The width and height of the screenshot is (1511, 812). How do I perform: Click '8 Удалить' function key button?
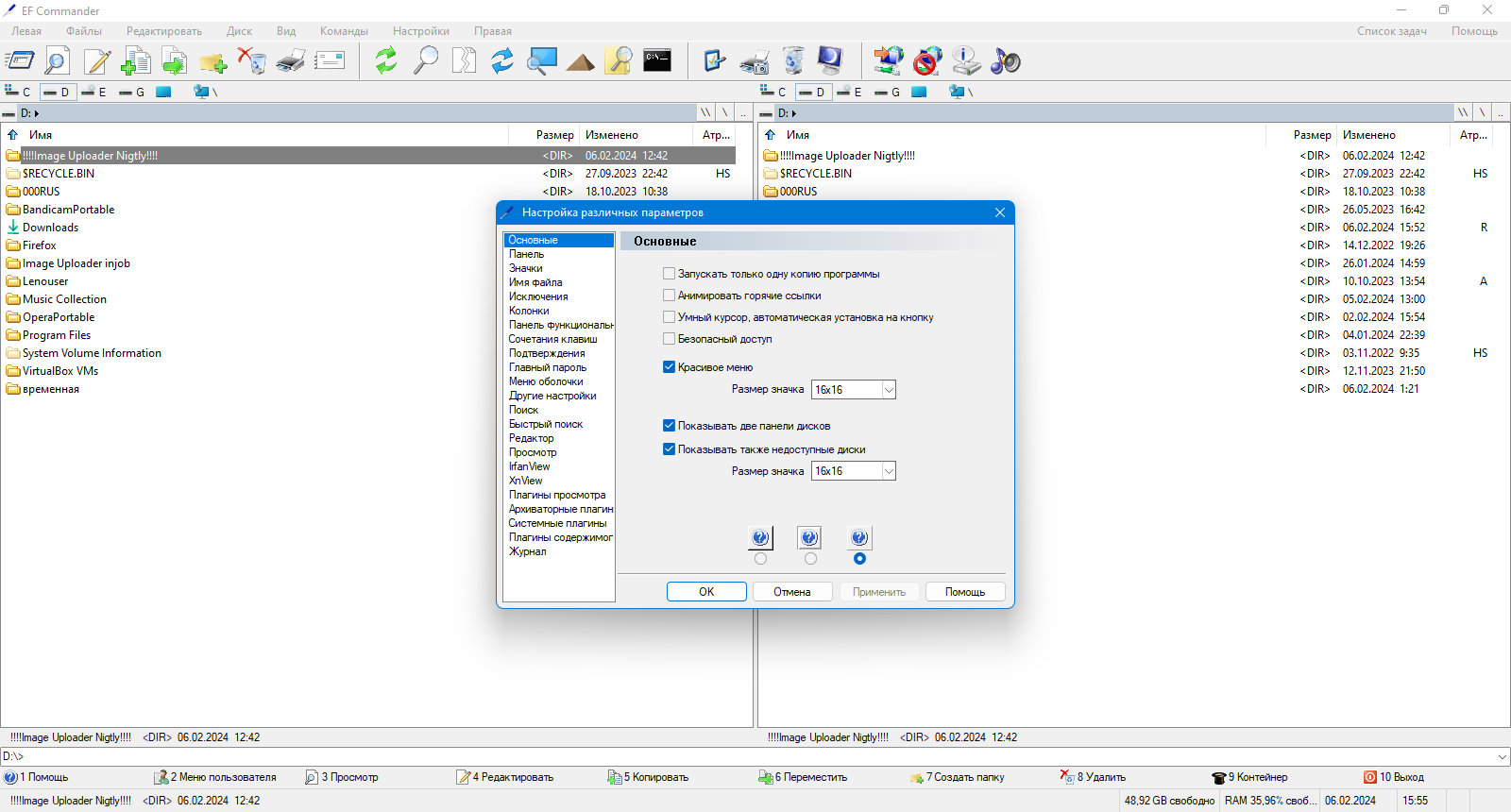[x=1093, y=777]
